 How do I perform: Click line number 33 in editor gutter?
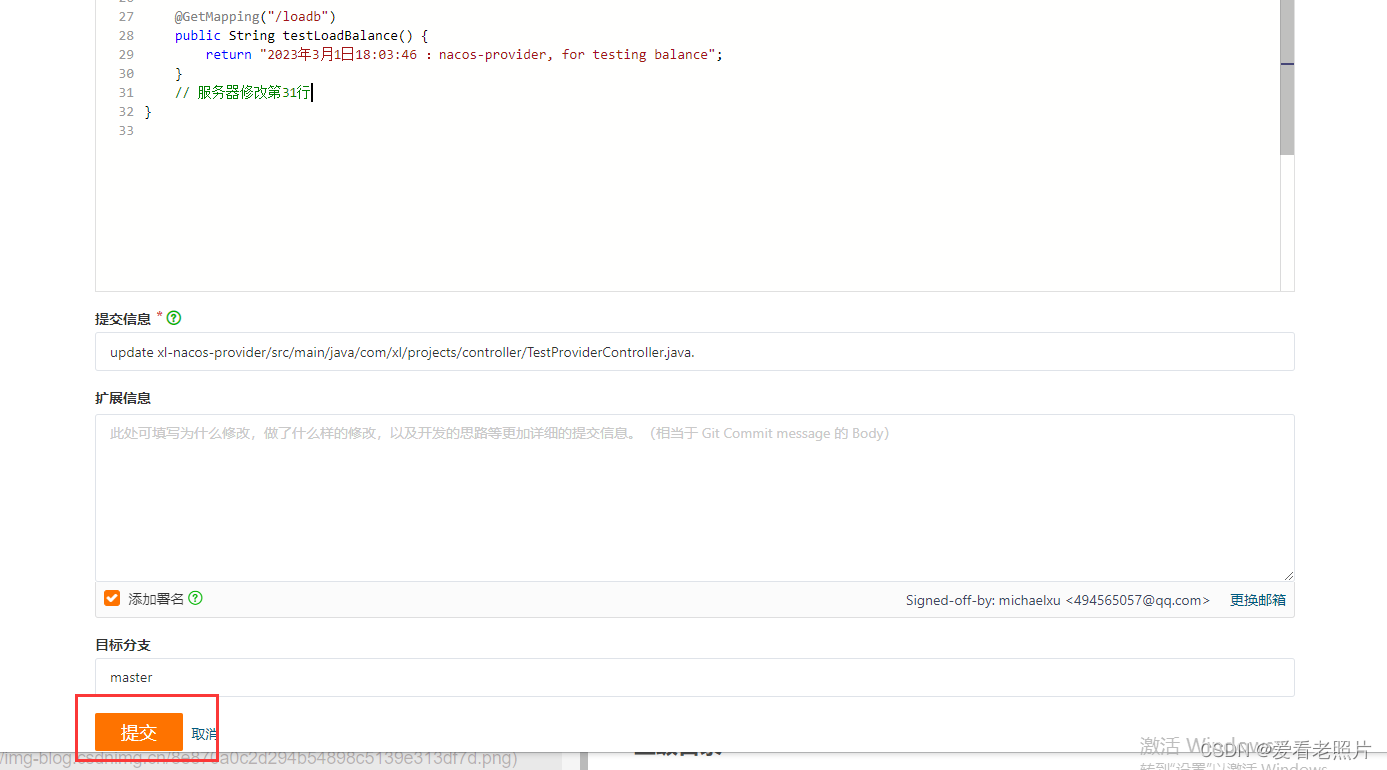tap(125, 131)
